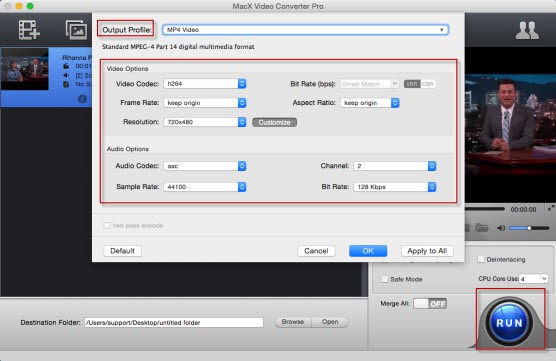
Task: Open the Sample Rate 44100 dropdown
Action: (205, 187)
